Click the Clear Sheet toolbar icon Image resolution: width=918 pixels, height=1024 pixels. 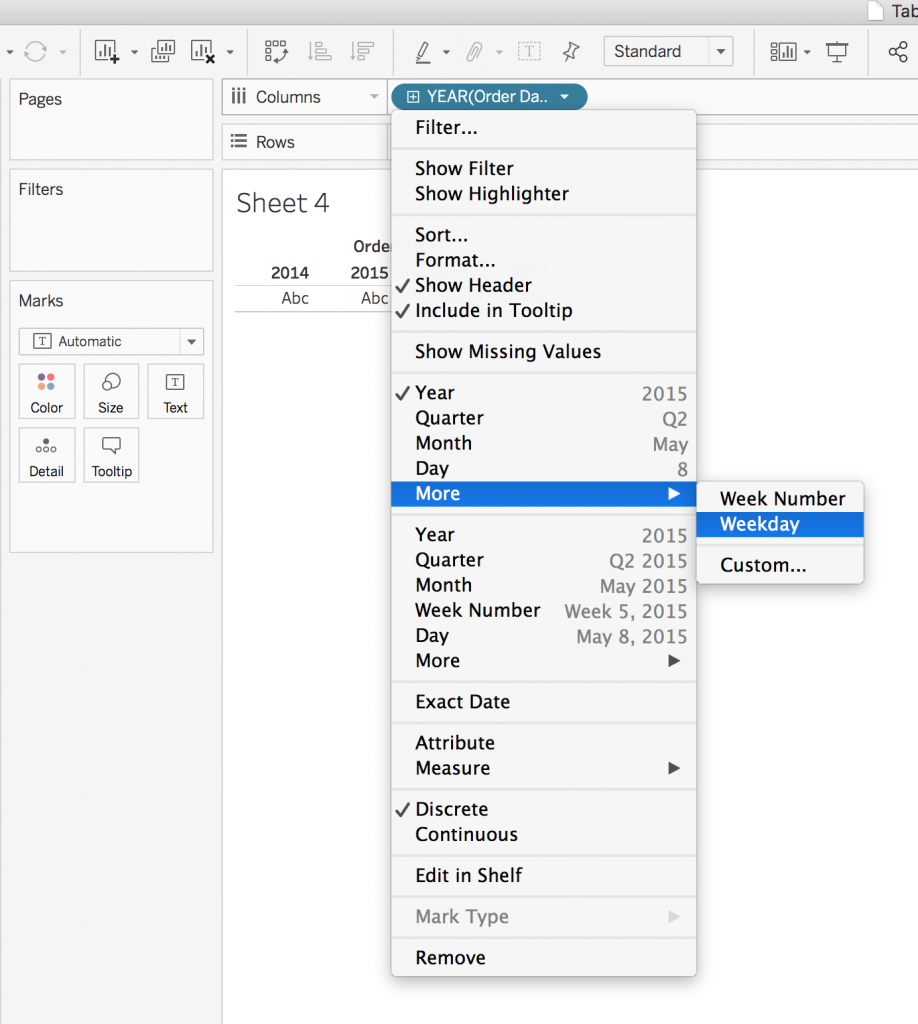point(203,51)
